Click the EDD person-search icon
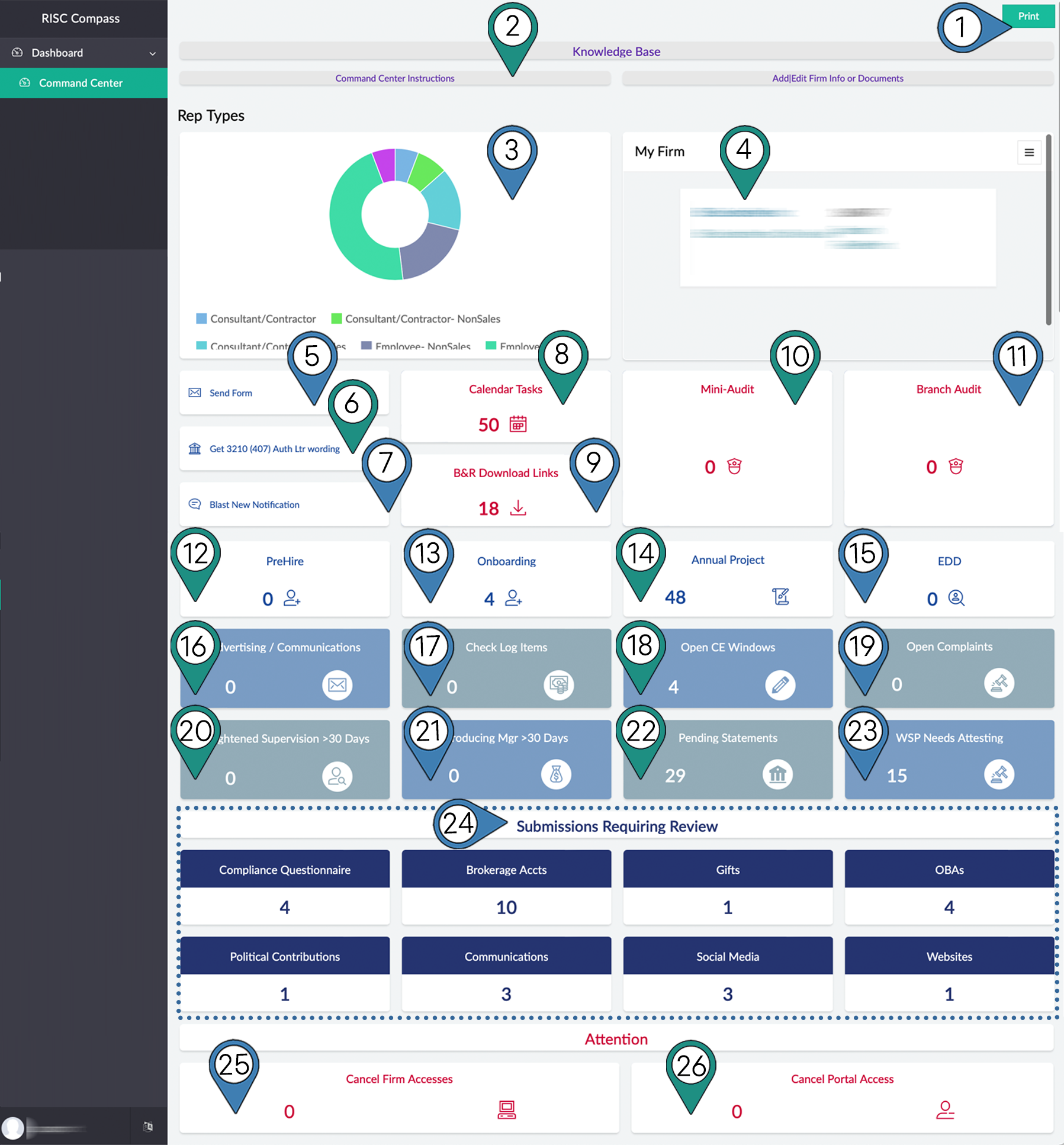The image size is (1064, 1145). pyautogui.click(x=956, y=598)
